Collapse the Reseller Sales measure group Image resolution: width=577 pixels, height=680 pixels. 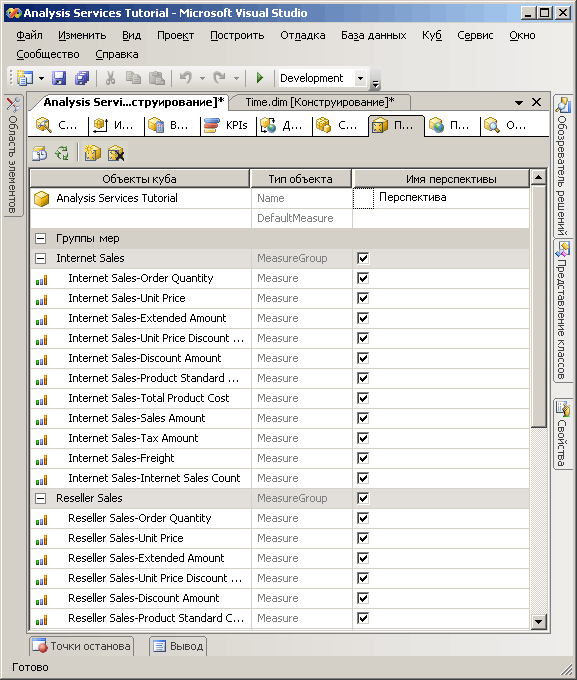[x=40, y=498]
